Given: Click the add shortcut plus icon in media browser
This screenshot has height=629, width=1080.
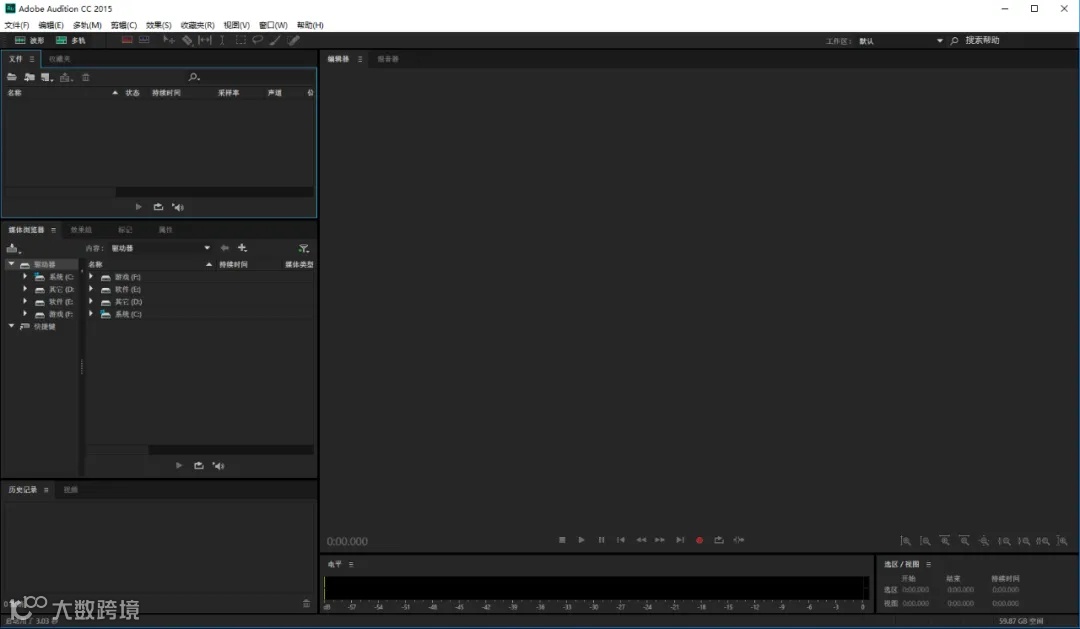Looking at the screenshot, I should coord(242,248).
